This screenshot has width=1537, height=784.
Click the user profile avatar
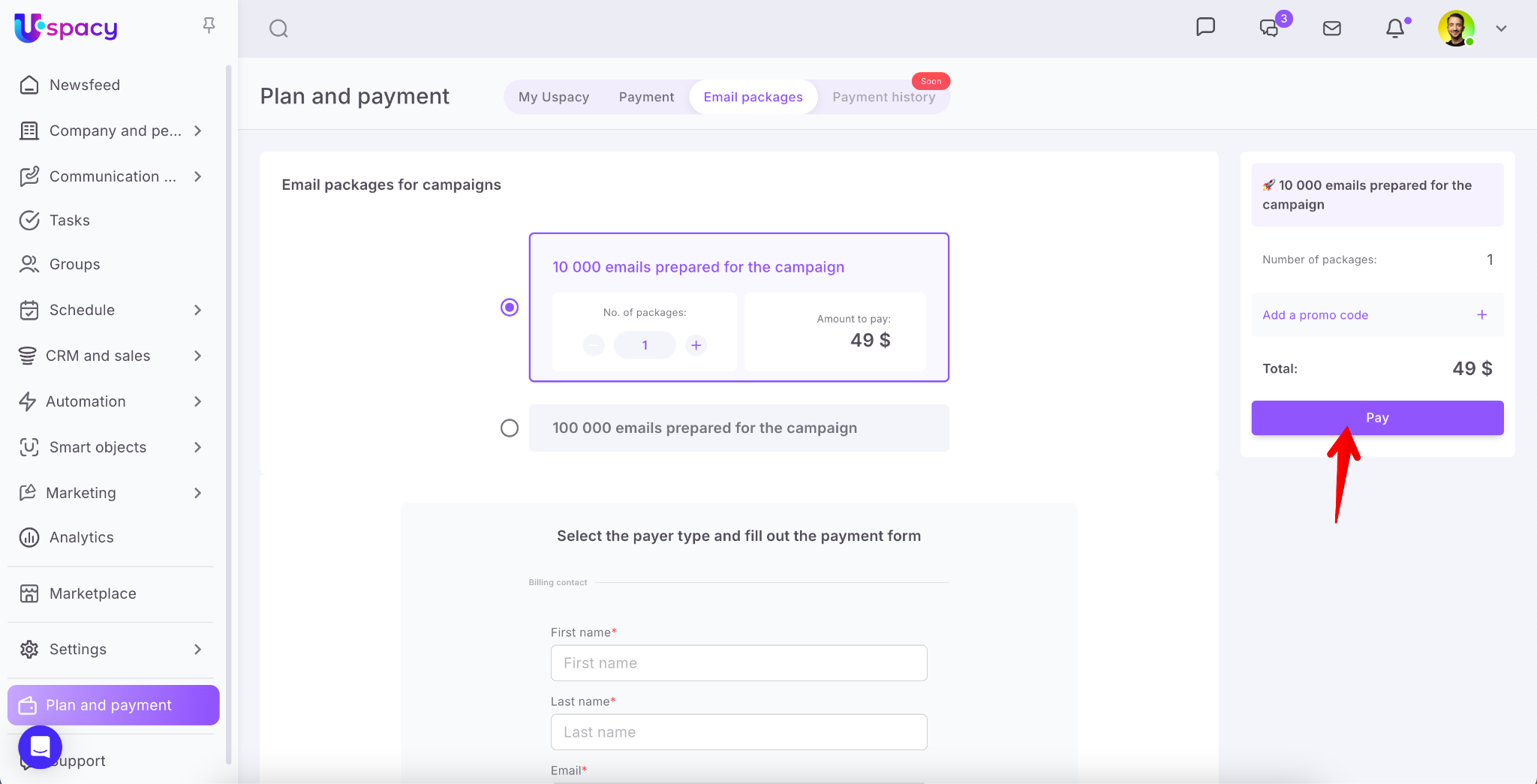pos(1455,29)
